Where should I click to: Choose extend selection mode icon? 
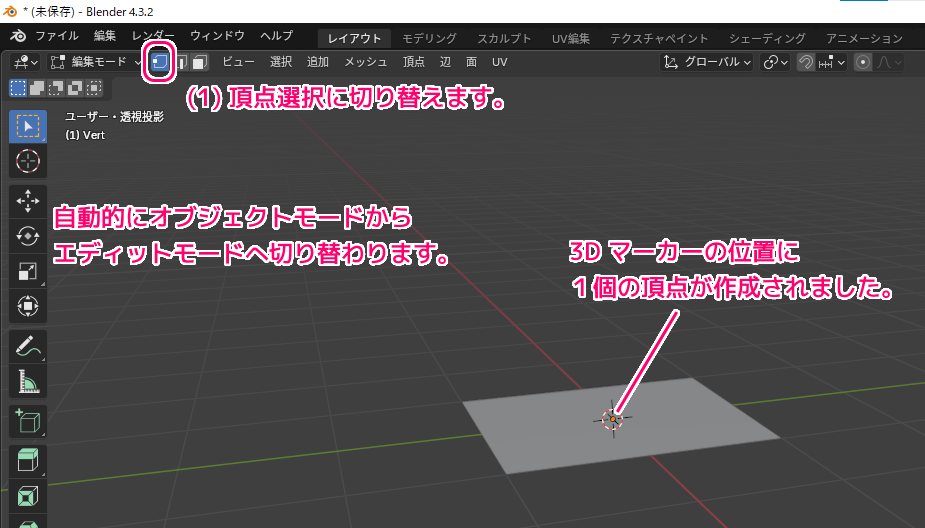point(37,88)
